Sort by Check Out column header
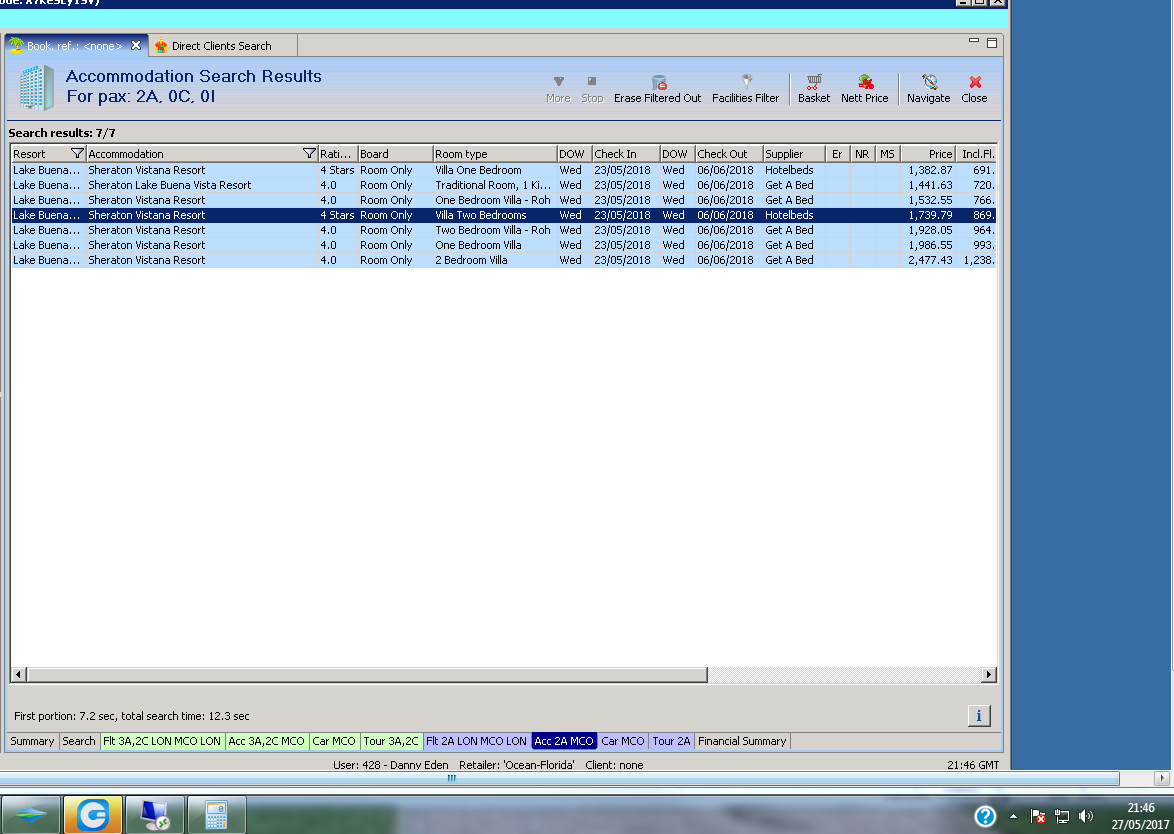Image resolution: width=1174 pixels, height=834 pixels. pyautogui.click(x=729, y=153)
